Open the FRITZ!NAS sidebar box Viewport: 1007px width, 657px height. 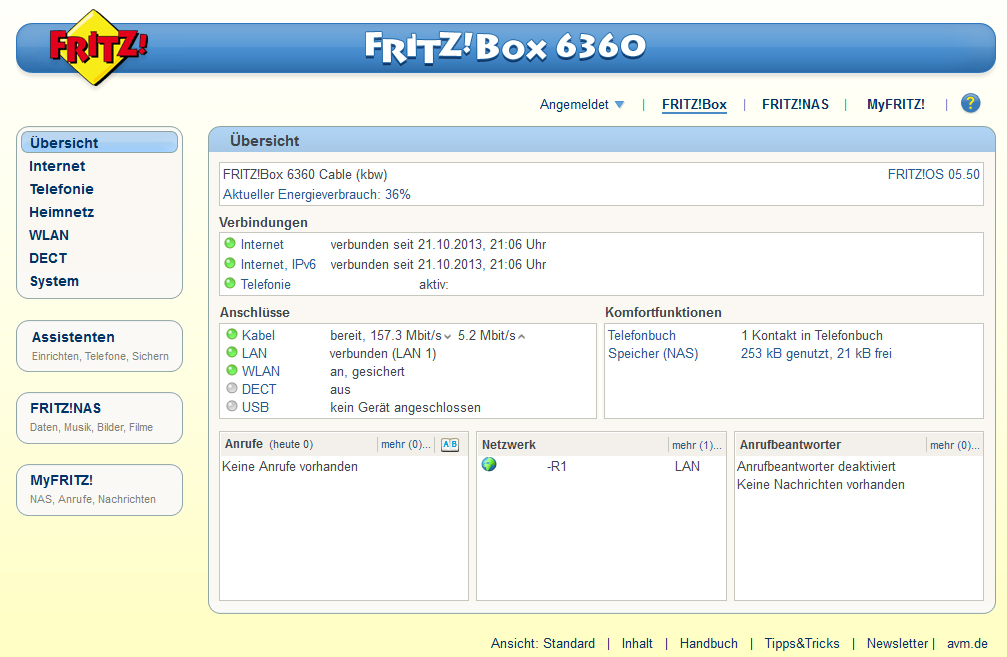coord(100,418)
